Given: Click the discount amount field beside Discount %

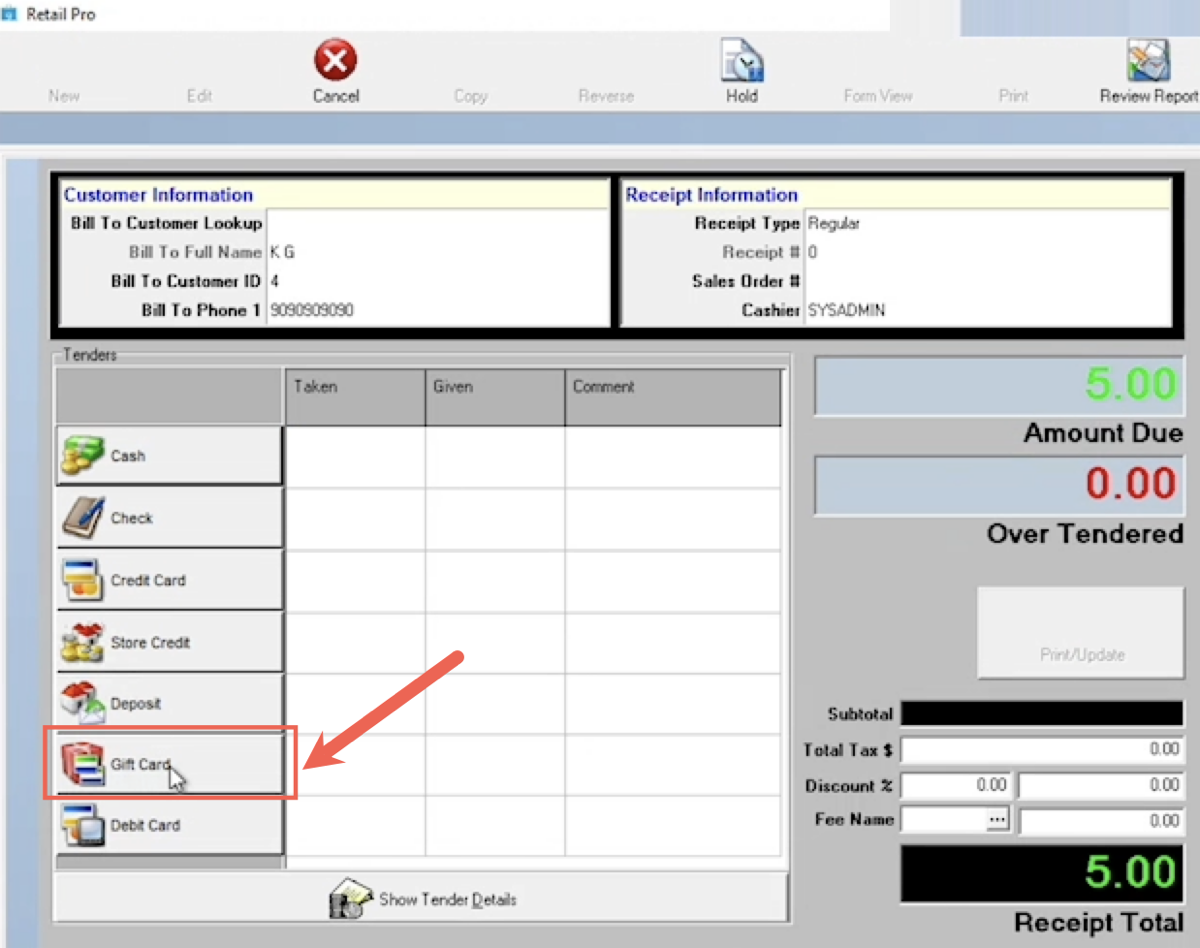Looking at the screenshot, I should pyautogui.click(x=1101, y=785).
